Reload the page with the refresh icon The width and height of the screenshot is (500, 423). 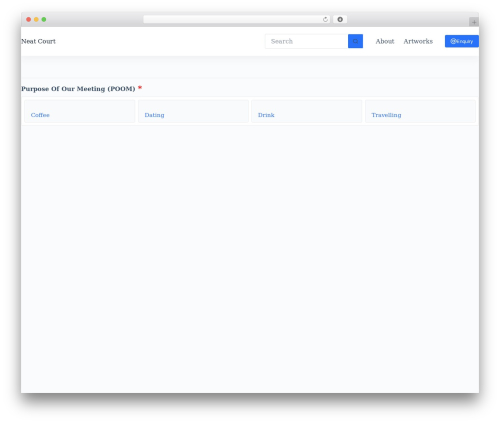325,20
